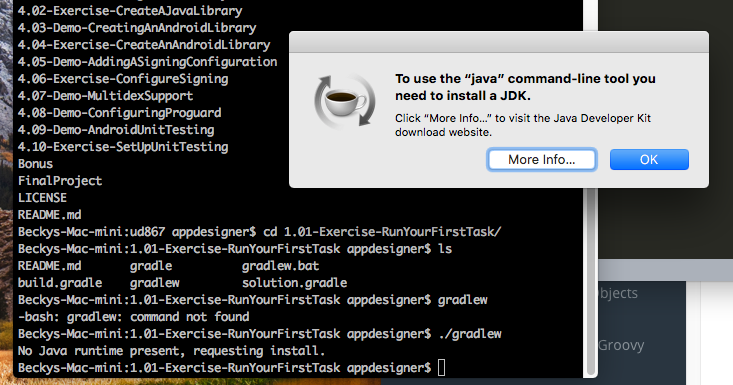The width and height of the screenshot is (733, 385).
Task: Click the FinalProject directory entry
Action: coord(60,181)
